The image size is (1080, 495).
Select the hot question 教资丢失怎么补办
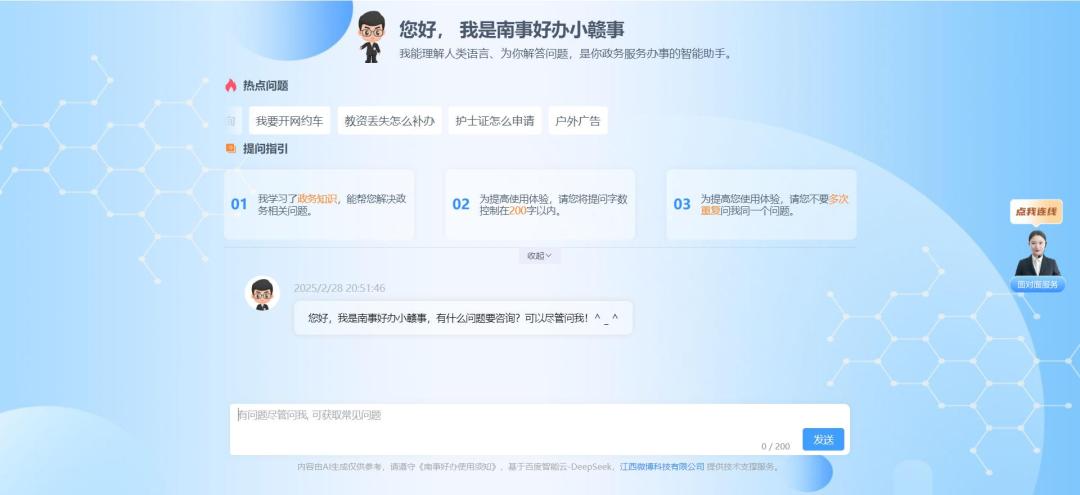click(x=389, y=120)
